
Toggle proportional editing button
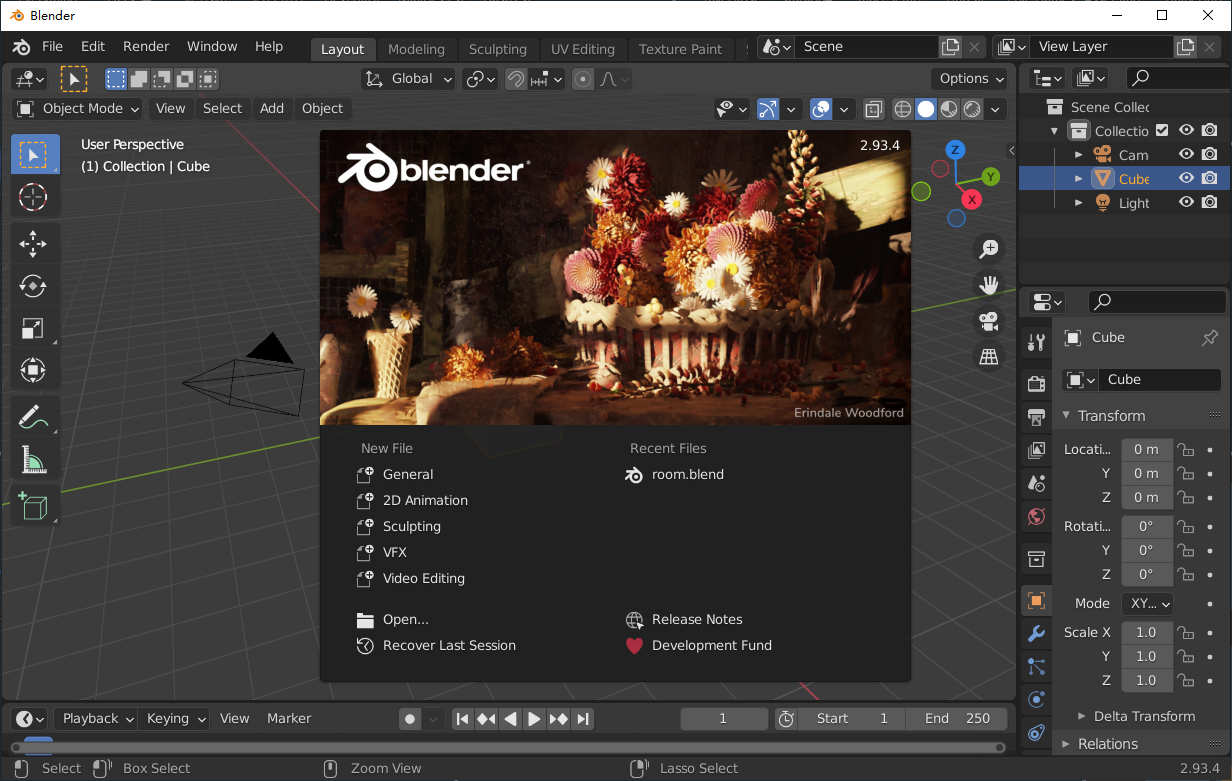pos(584,79)
